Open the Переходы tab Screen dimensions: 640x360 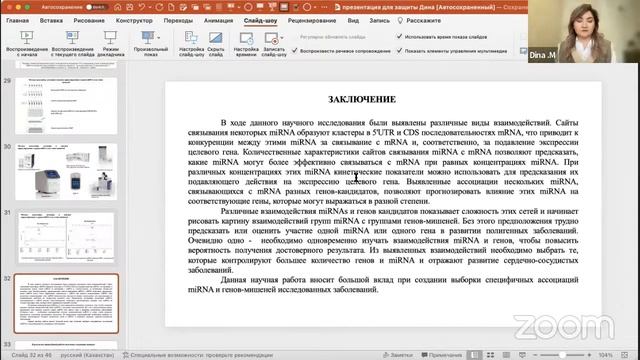pyautogui.click(x=178, y=20)
